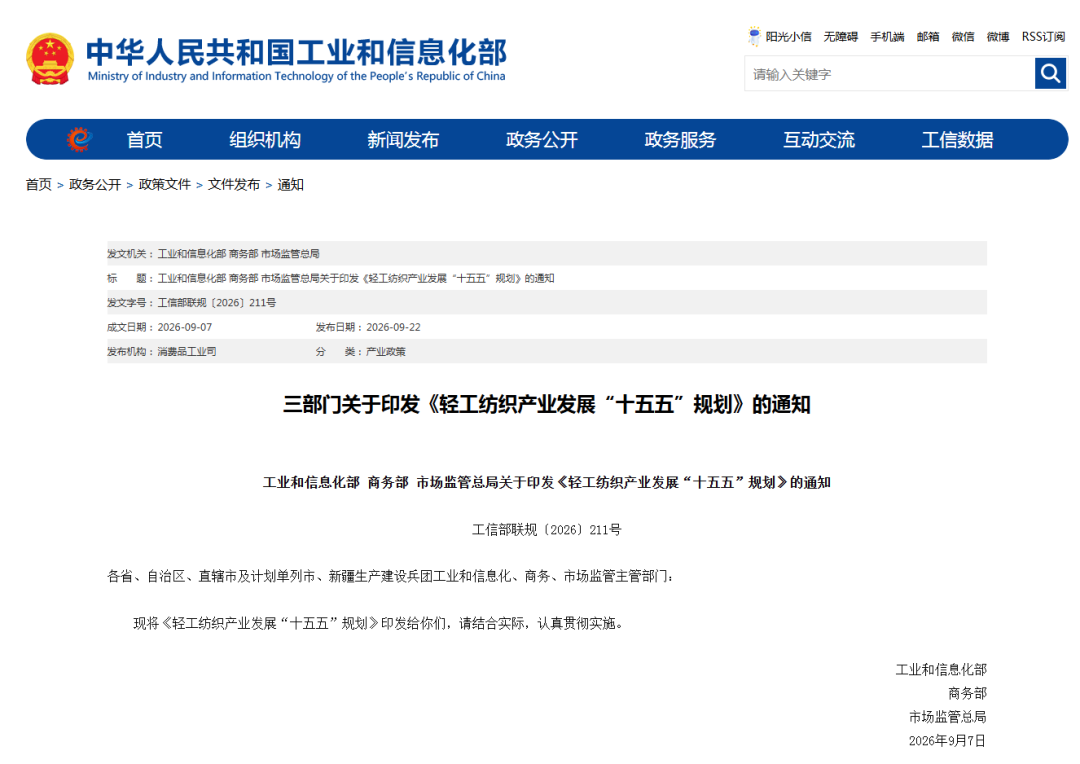The image size is (1080, 764).
Task: Open 政务服务 navigation item
Action: pyautogui.click(x=680, y=140)
